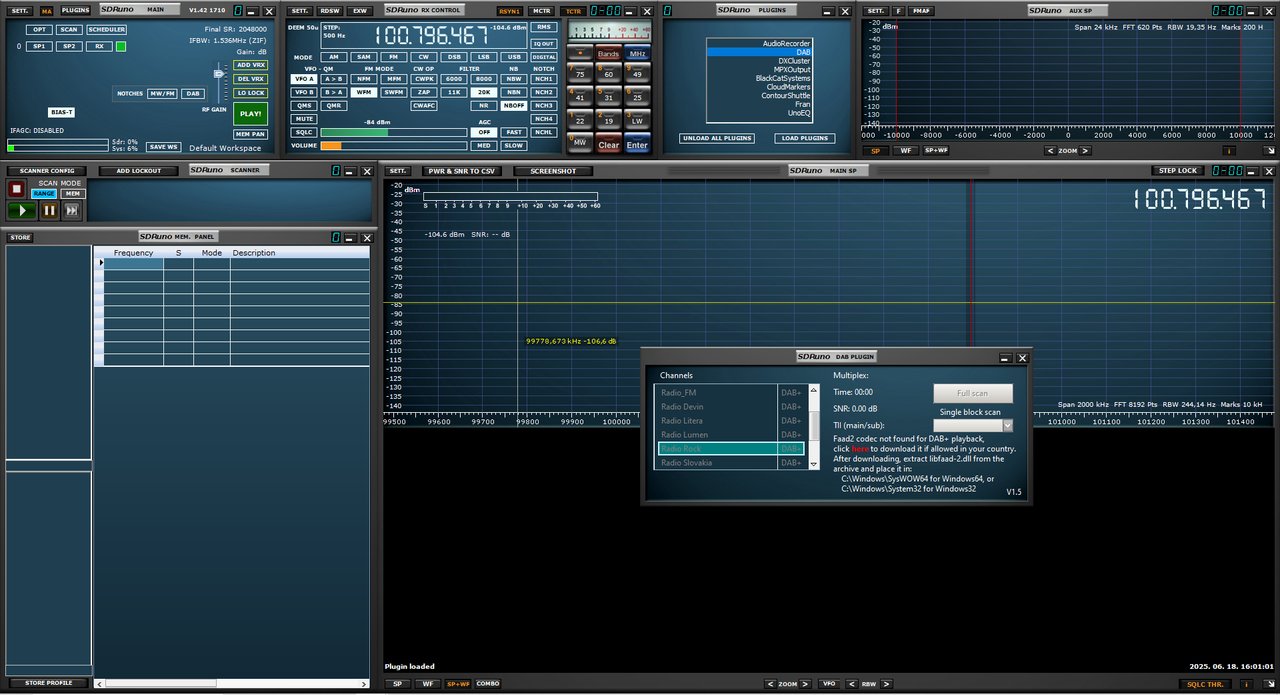Click keypad key 5 labeled 31
Screen dimensions: 1280x695
click(x=608, y=95)
